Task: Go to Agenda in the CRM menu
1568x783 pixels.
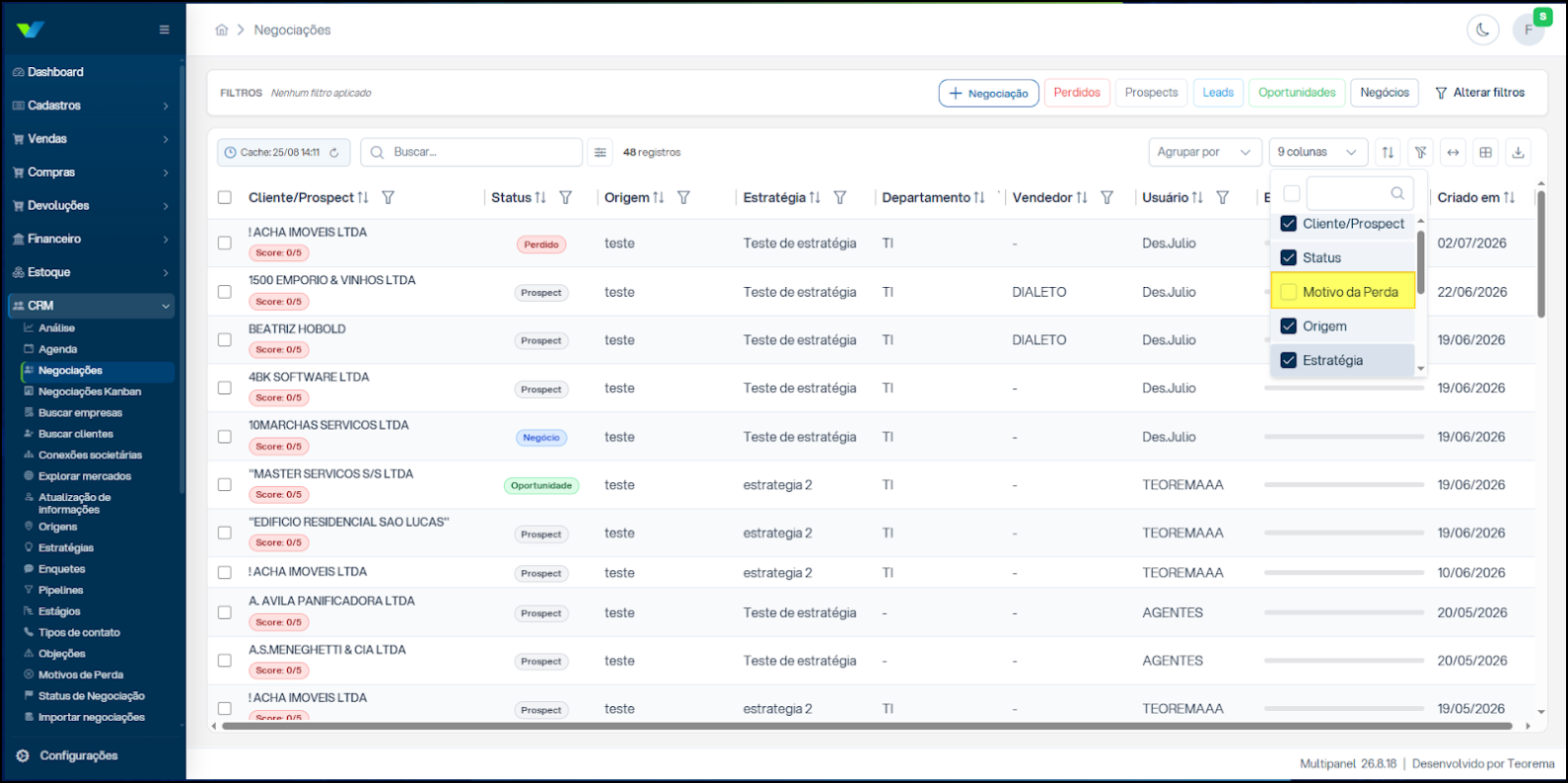Action: [58, 349]
